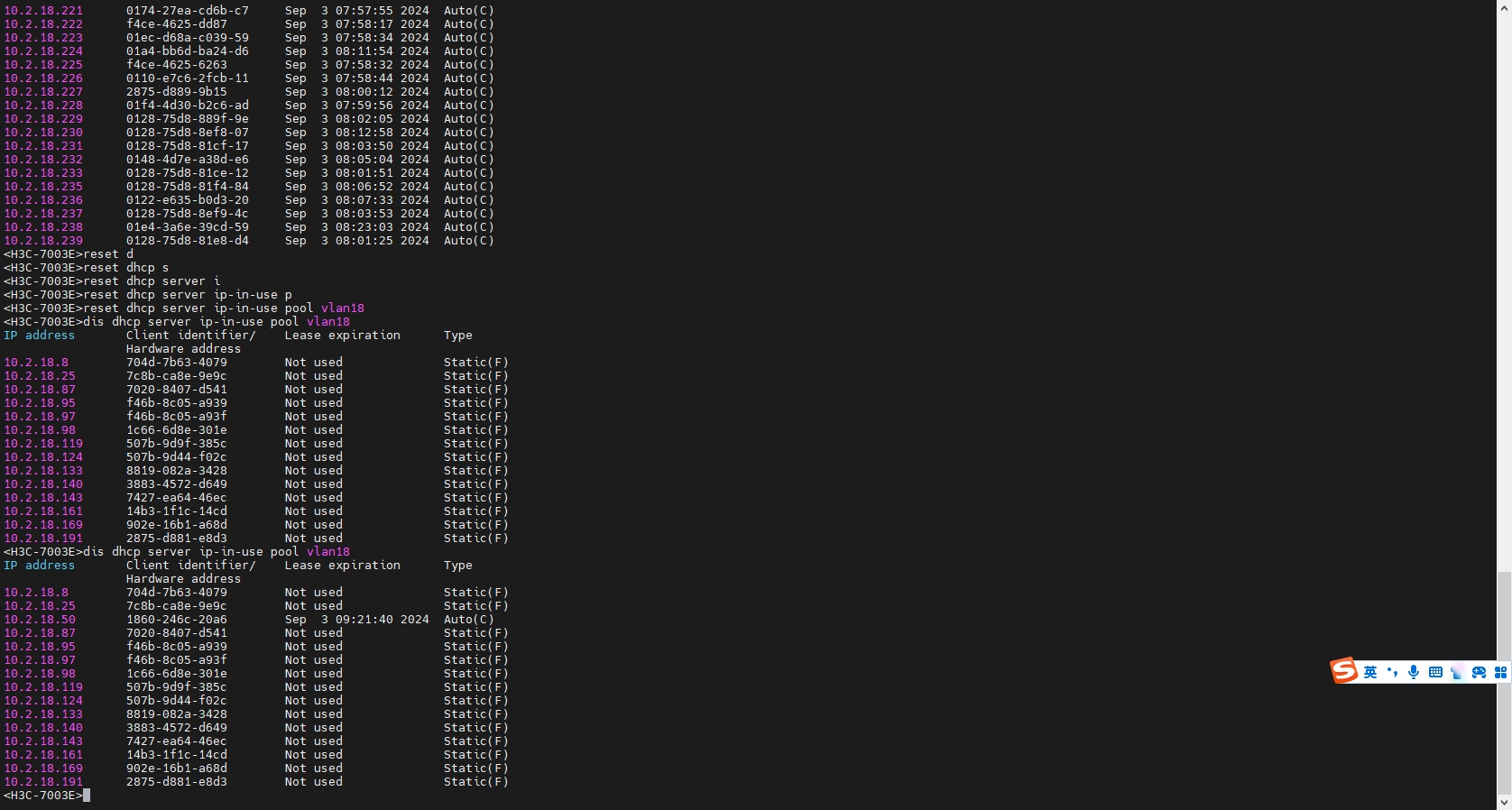This screenshot has width=1512, height=810.
Task: Click the game controller icon
Action: tap(1479, 672)
